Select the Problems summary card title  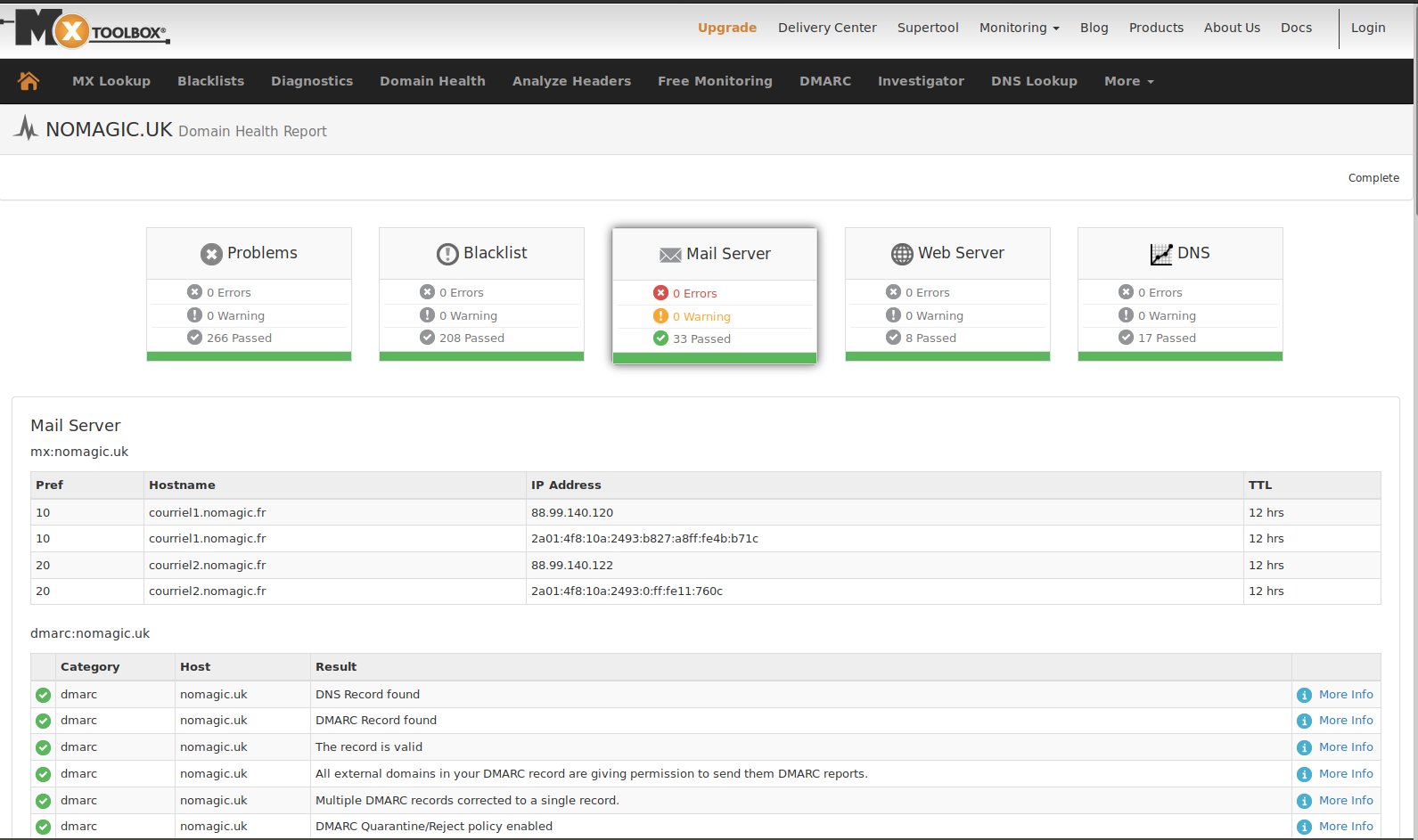pyautogui.click(x=262, y=253)
